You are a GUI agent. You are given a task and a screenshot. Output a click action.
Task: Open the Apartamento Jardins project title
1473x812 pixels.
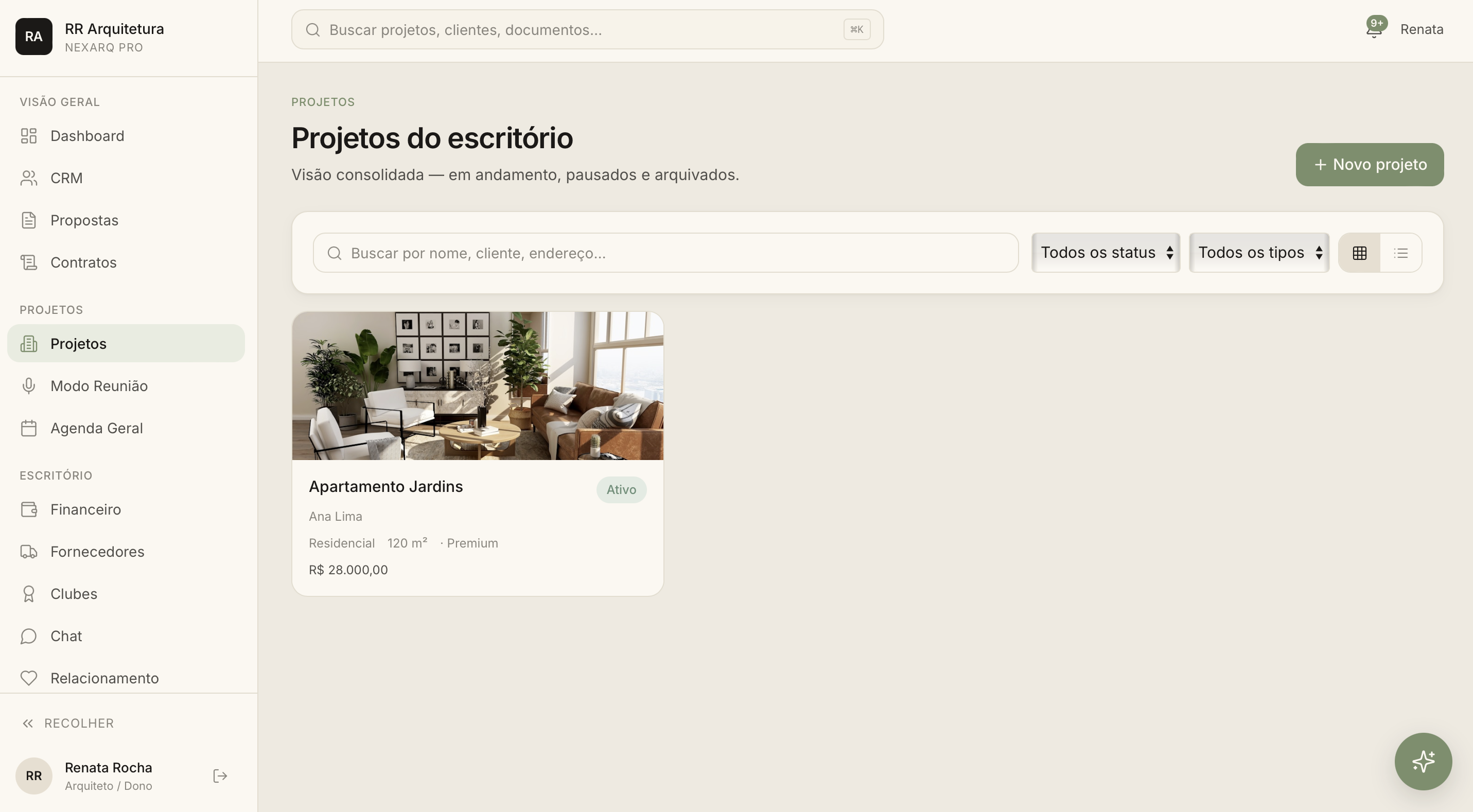click(x=386, y=487)
